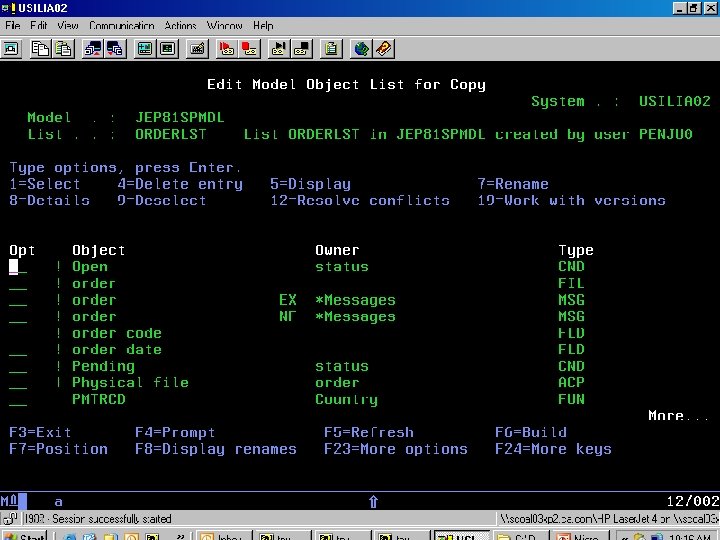
Task: Open the View menu
Action: (x=68, y=25)
